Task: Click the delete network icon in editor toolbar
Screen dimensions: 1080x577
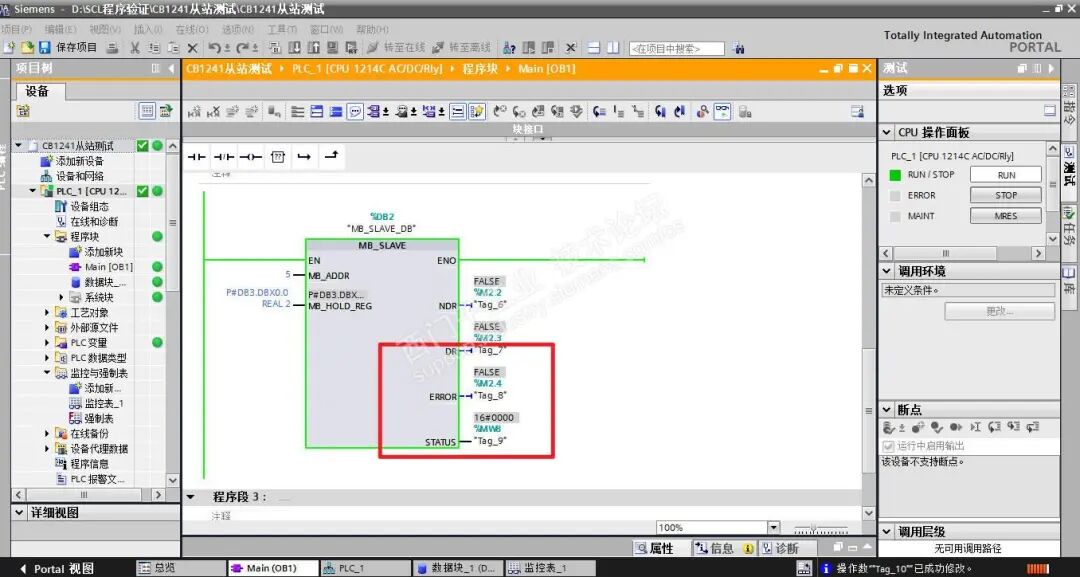Action: [214, 112]
